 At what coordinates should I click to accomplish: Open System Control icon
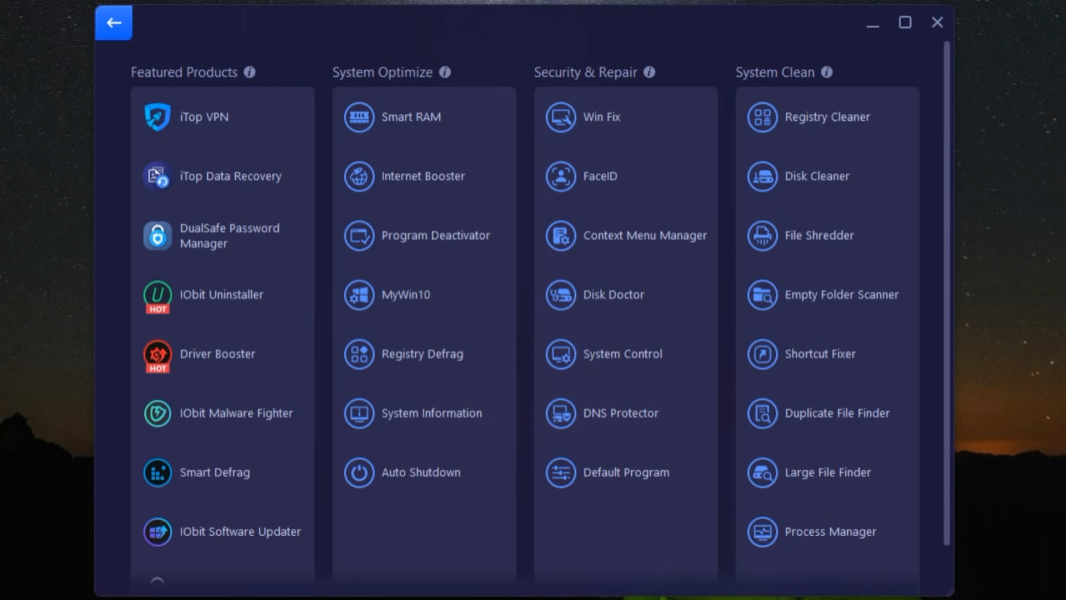tap(561, 354)
